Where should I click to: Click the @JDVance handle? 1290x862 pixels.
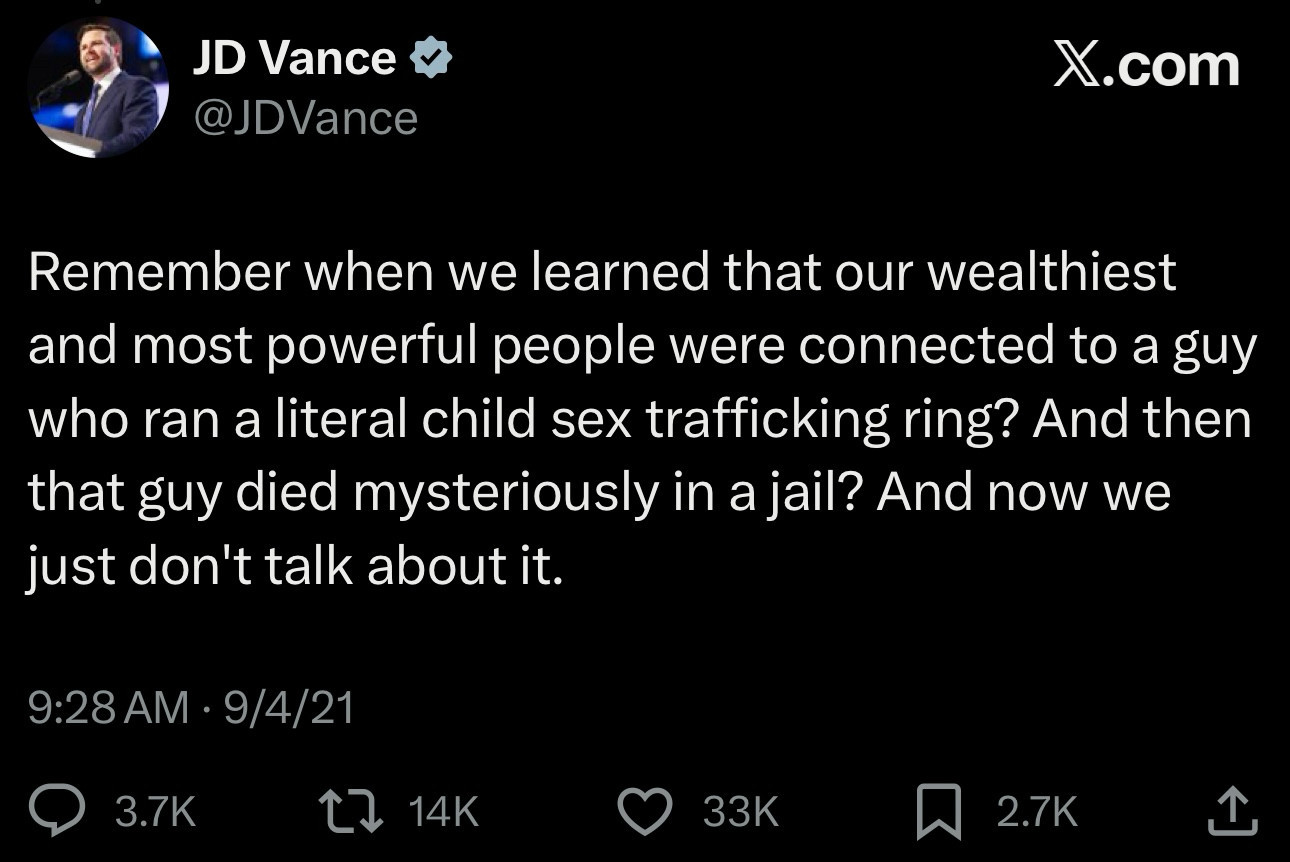305,117
